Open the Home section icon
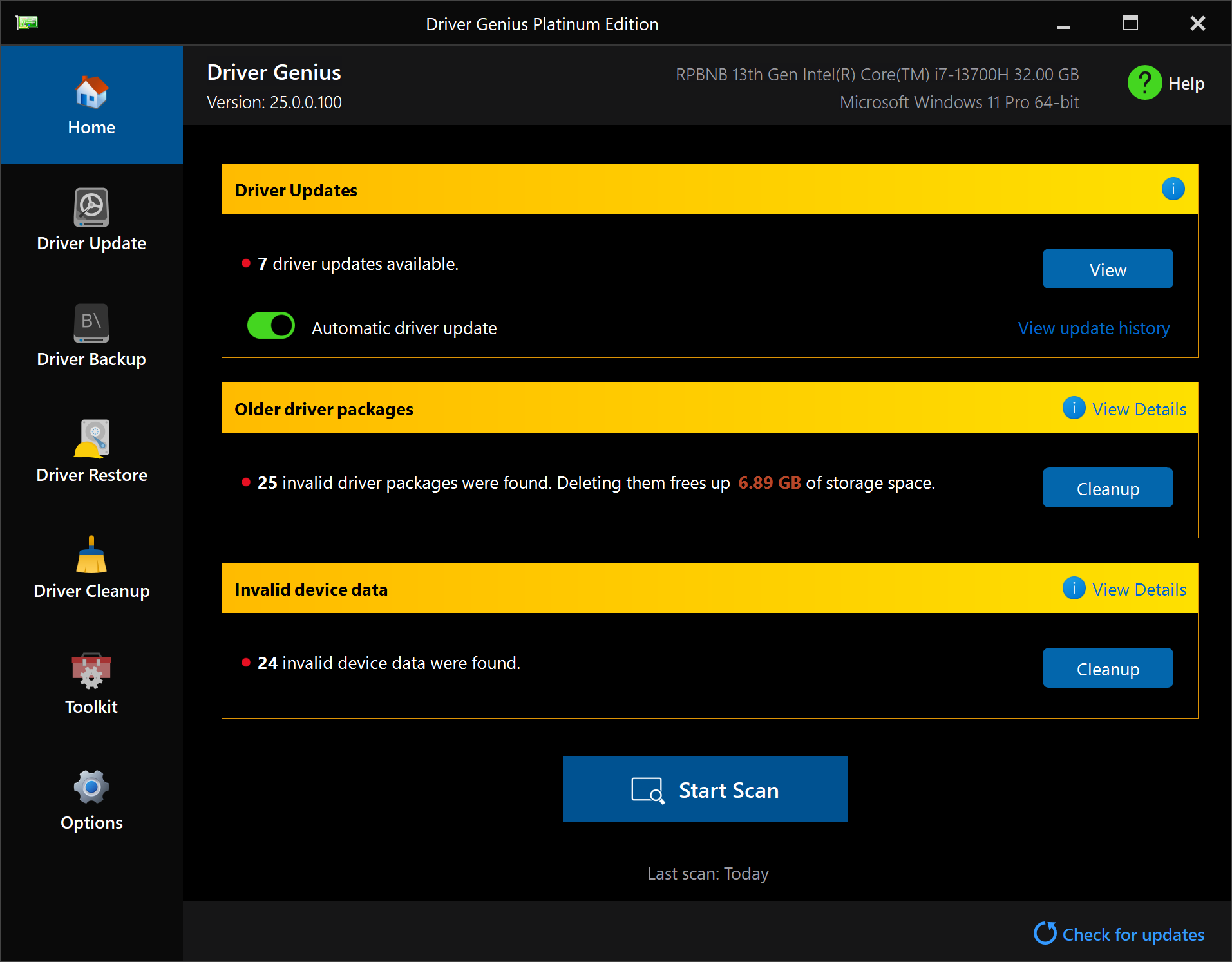This screenshot has height=962, width=1232. point(91,93)
